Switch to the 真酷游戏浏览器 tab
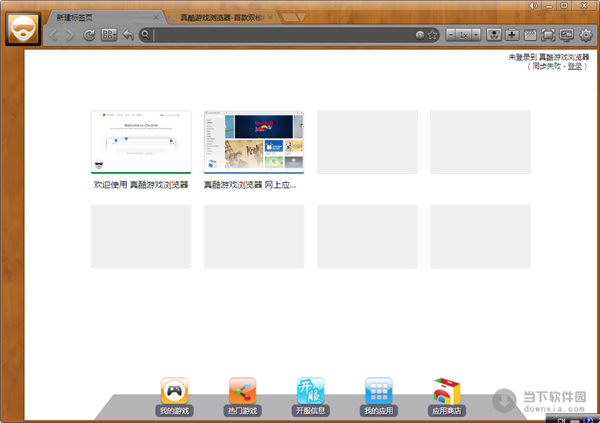Screen dimensions: 600x423 tap(222, 18)
